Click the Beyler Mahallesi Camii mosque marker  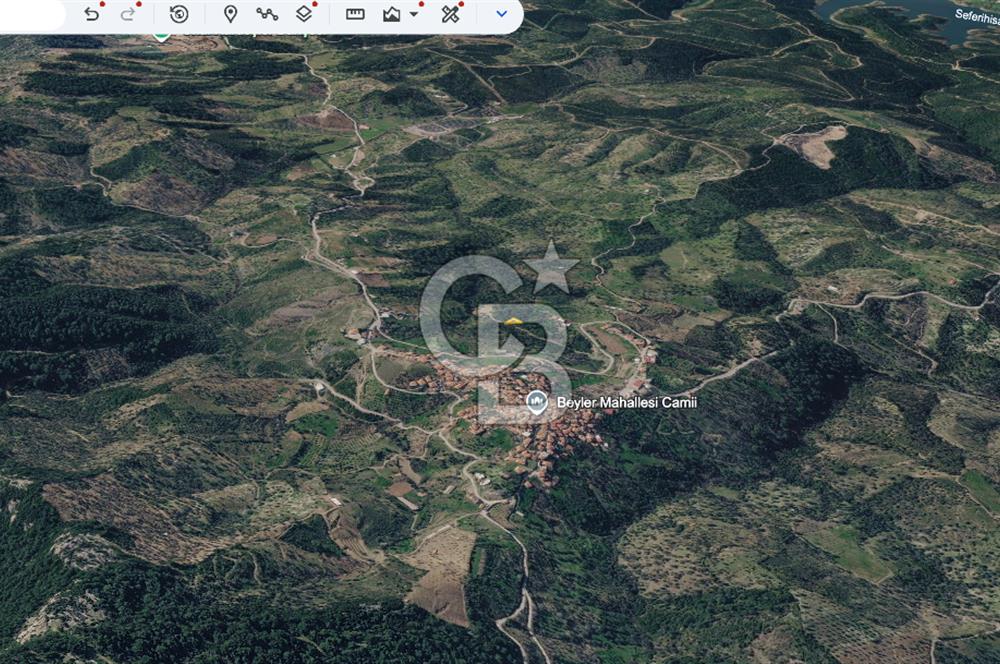pyautogui.click(x=537, y=402)
